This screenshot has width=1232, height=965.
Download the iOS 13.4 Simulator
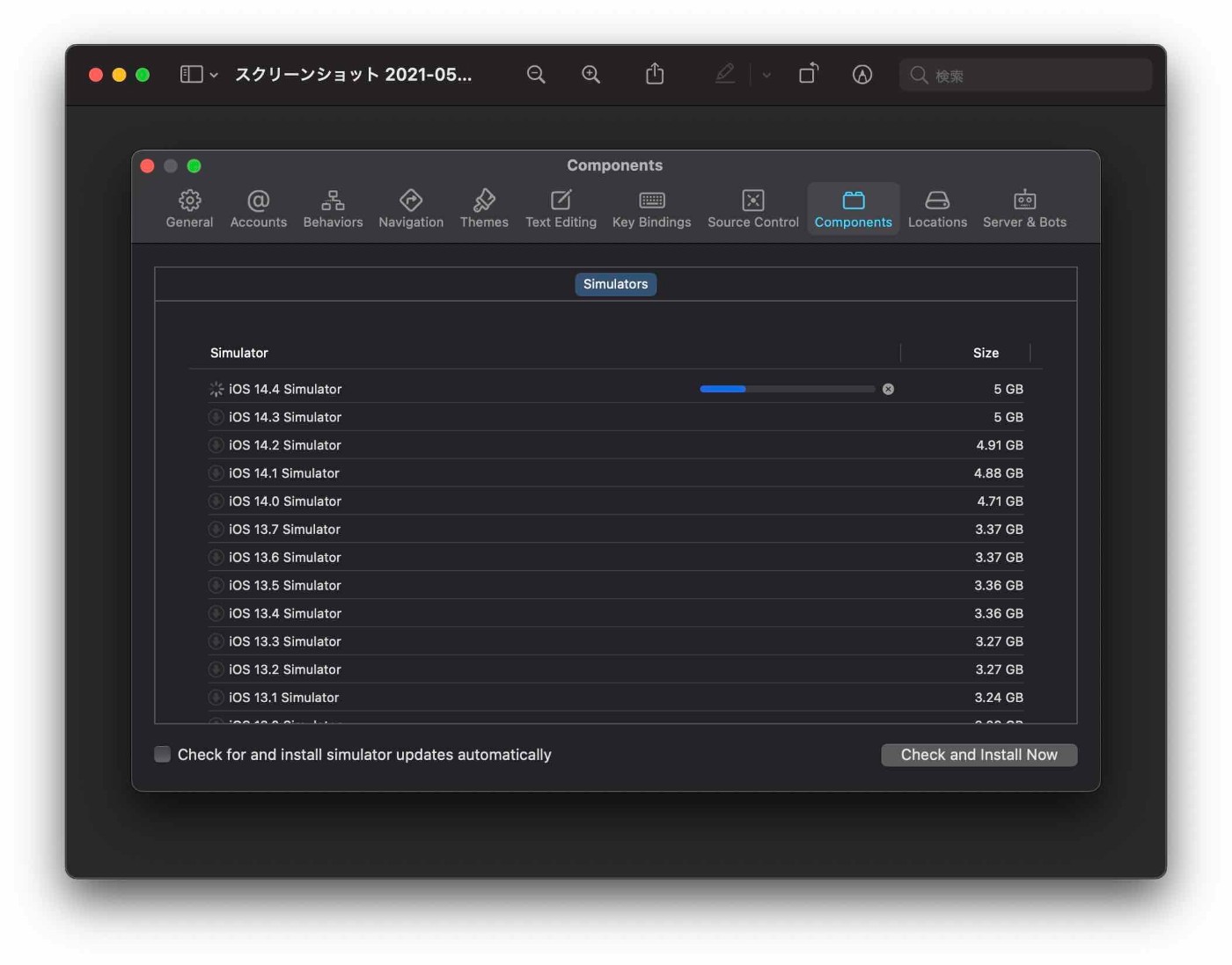(216, 614)
